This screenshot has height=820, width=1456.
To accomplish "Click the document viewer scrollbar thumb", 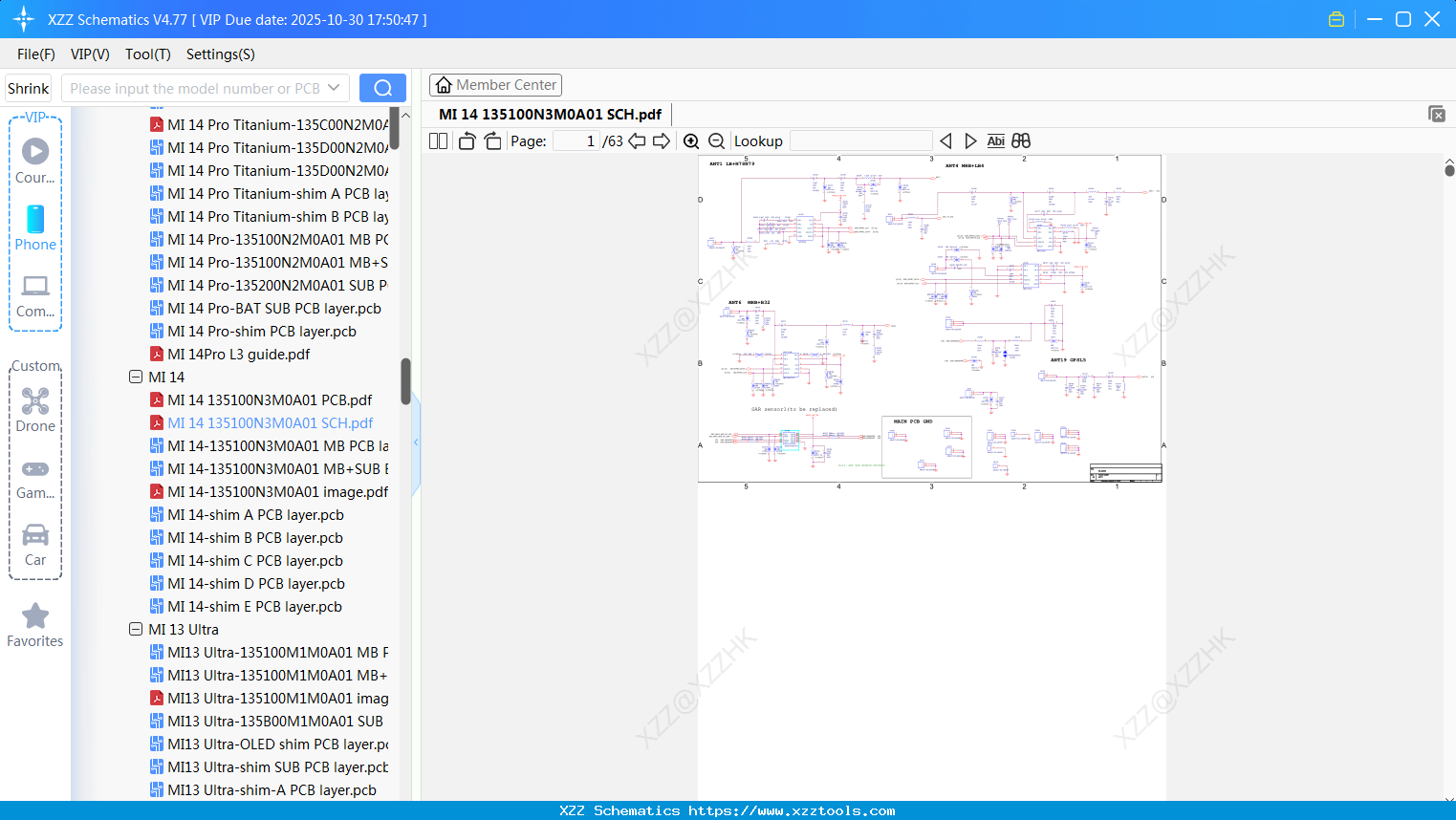I will click(1449, 170).
